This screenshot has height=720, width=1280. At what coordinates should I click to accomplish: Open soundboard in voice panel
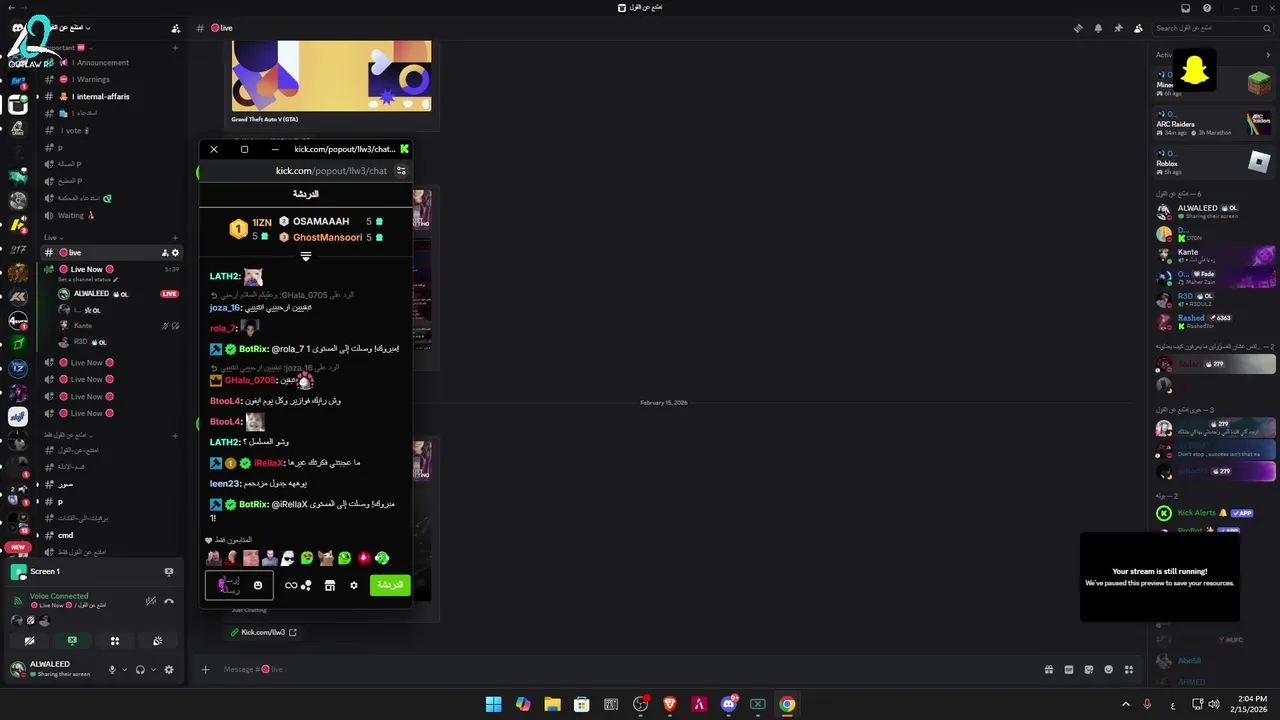[157, 641]
